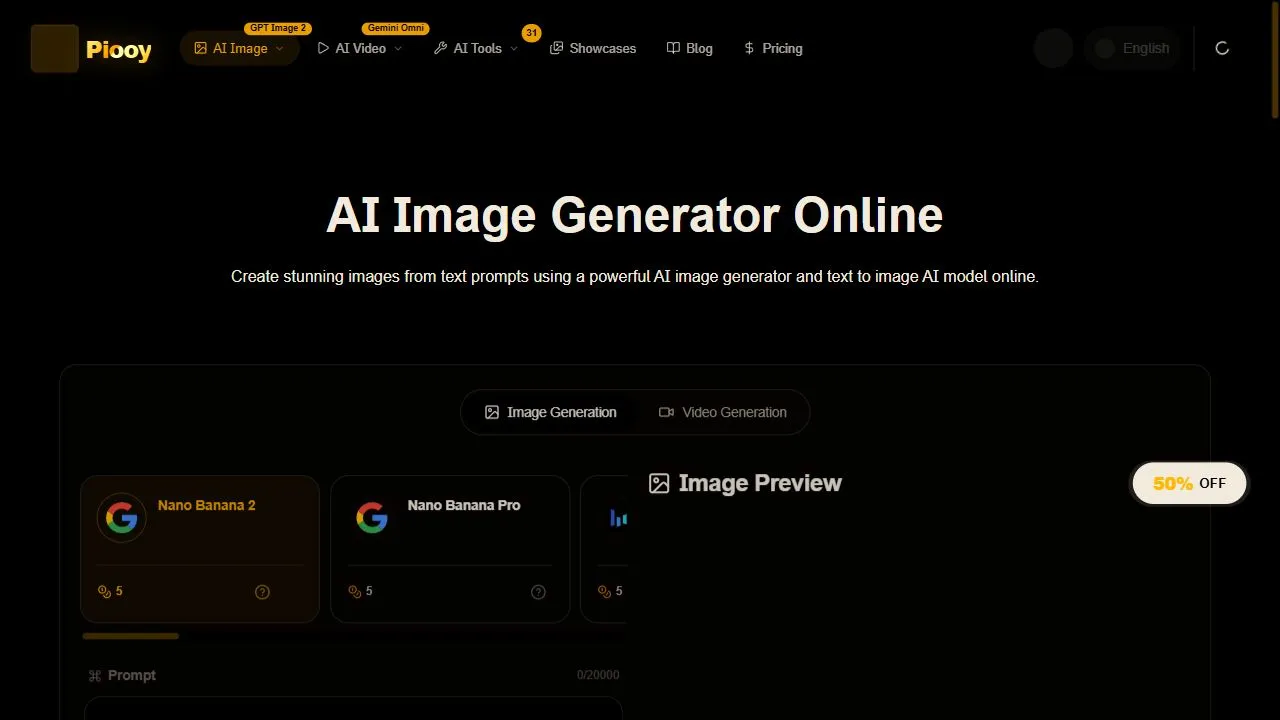Focus the Prompt text field
The height and width of the screenshot is (720, 1280).
pyautogui.click(x=353, y=709)
